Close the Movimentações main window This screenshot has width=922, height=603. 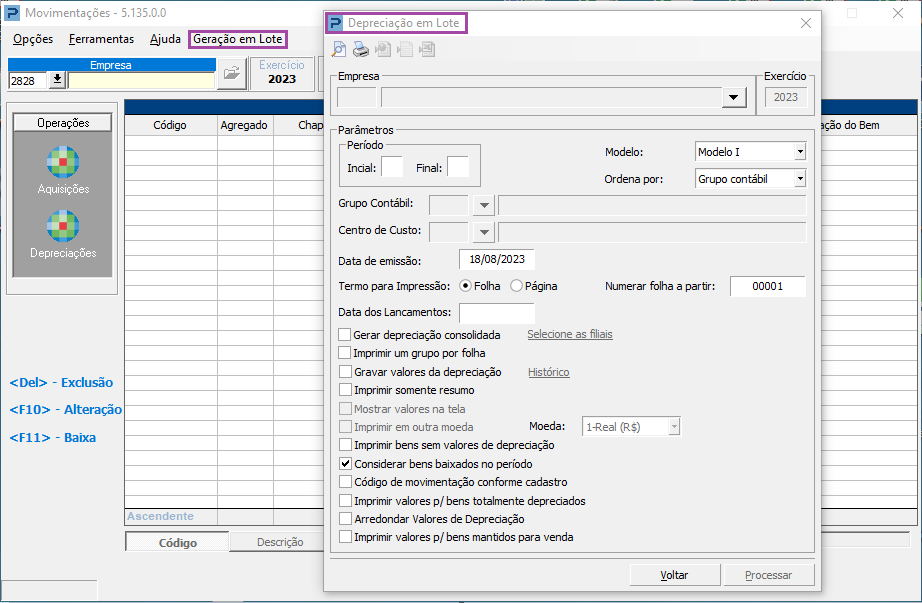click(897, 13)
